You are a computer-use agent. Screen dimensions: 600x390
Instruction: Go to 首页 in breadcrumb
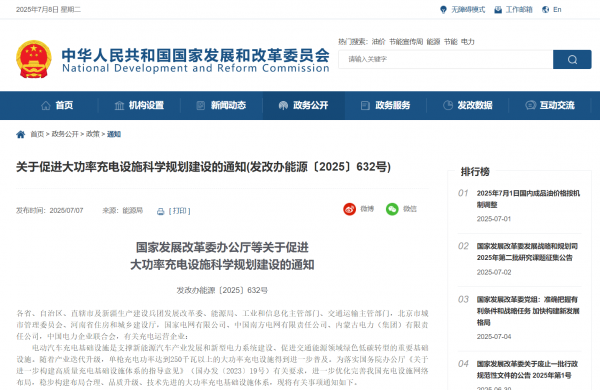tap(37, 134)
